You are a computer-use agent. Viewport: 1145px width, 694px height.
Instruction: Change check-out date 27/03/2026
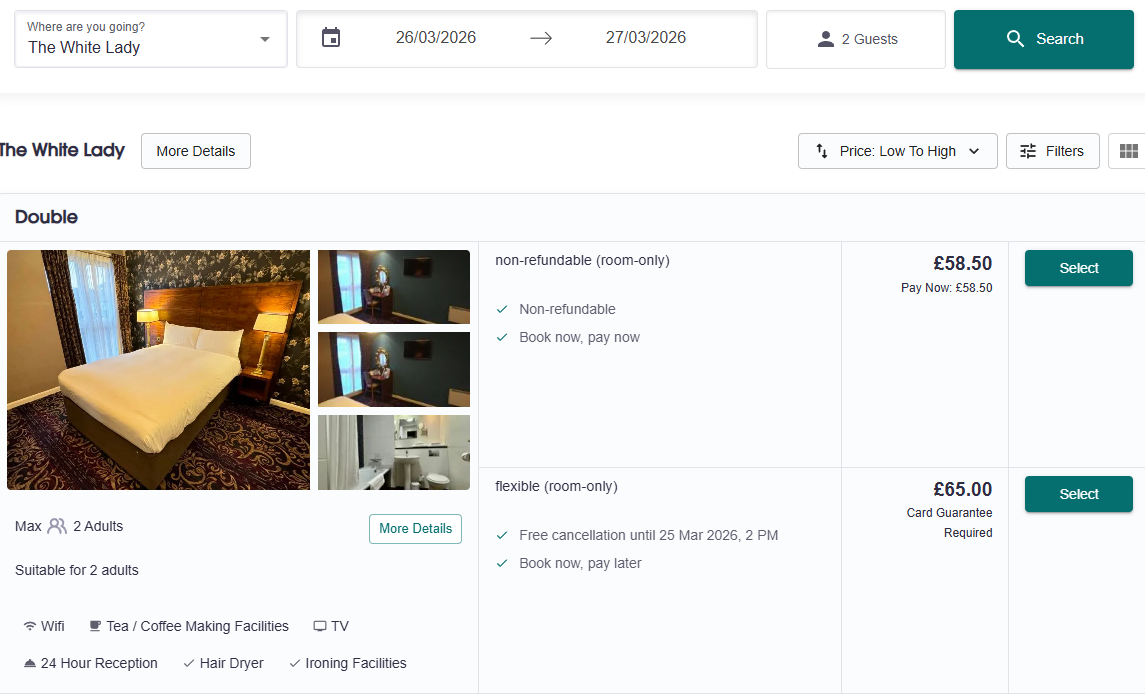(x=646, y=37)
